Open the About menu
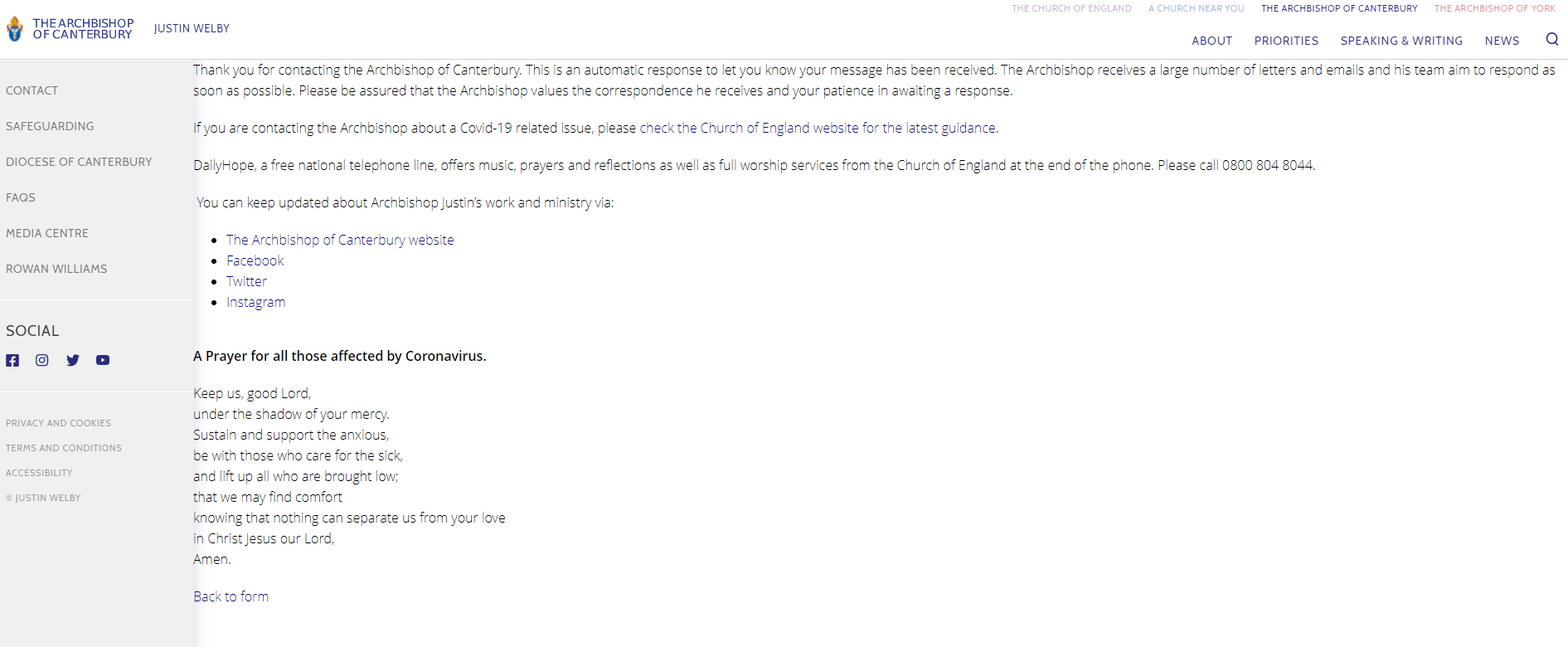 pos(1212,41)
